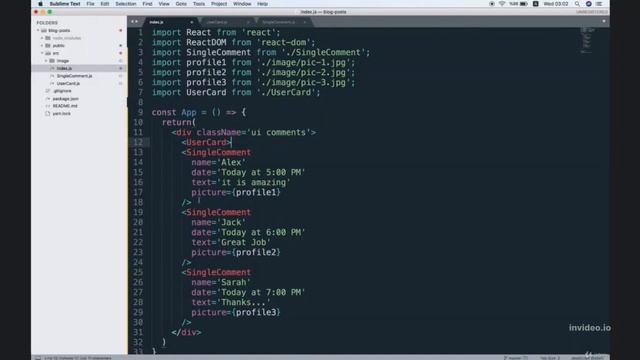Click line number 12 in gutter
The width and height of the screenshot is (640, 360).
click(138, 142)
